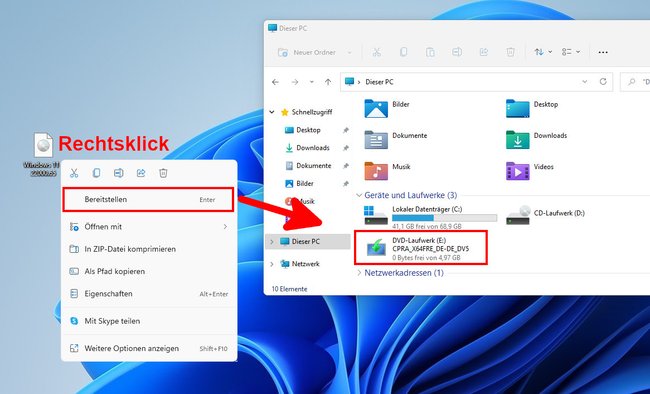The height and width of the screenshot is (394, 650).
Task: Click the Paste icon in Explorer toolbar
Action: 430,52
